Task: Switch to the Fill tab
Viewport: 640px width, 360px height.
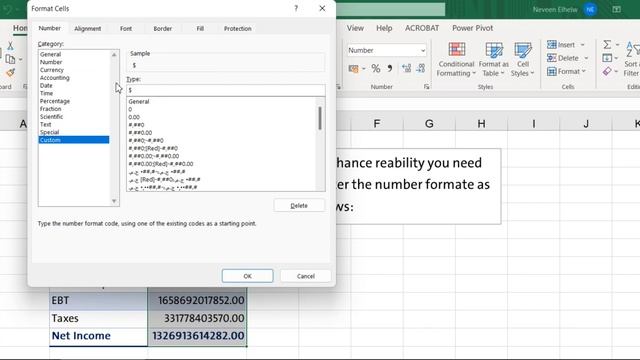Action: coord(200,29)
